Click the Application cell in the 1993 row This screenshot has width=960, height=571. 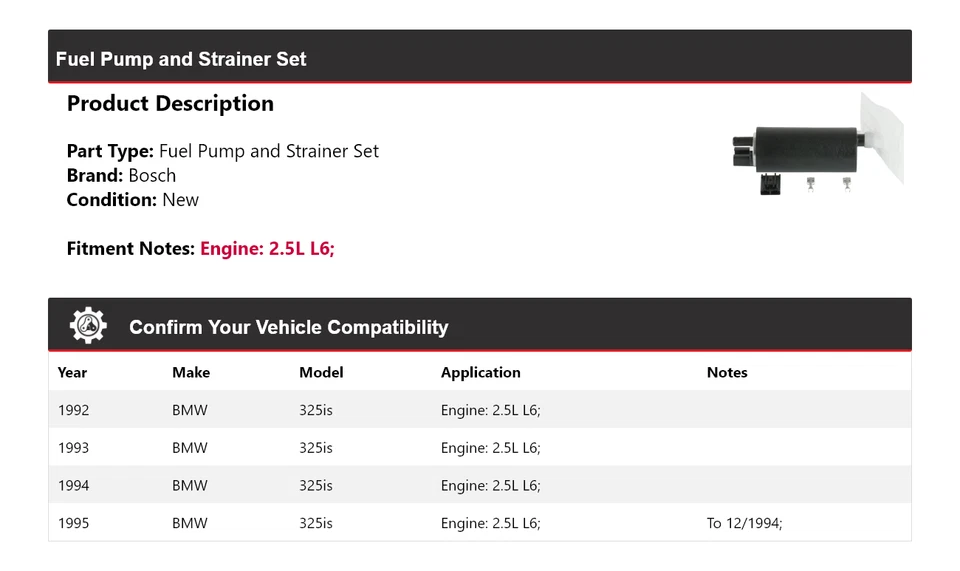click(x=490, y=448)
